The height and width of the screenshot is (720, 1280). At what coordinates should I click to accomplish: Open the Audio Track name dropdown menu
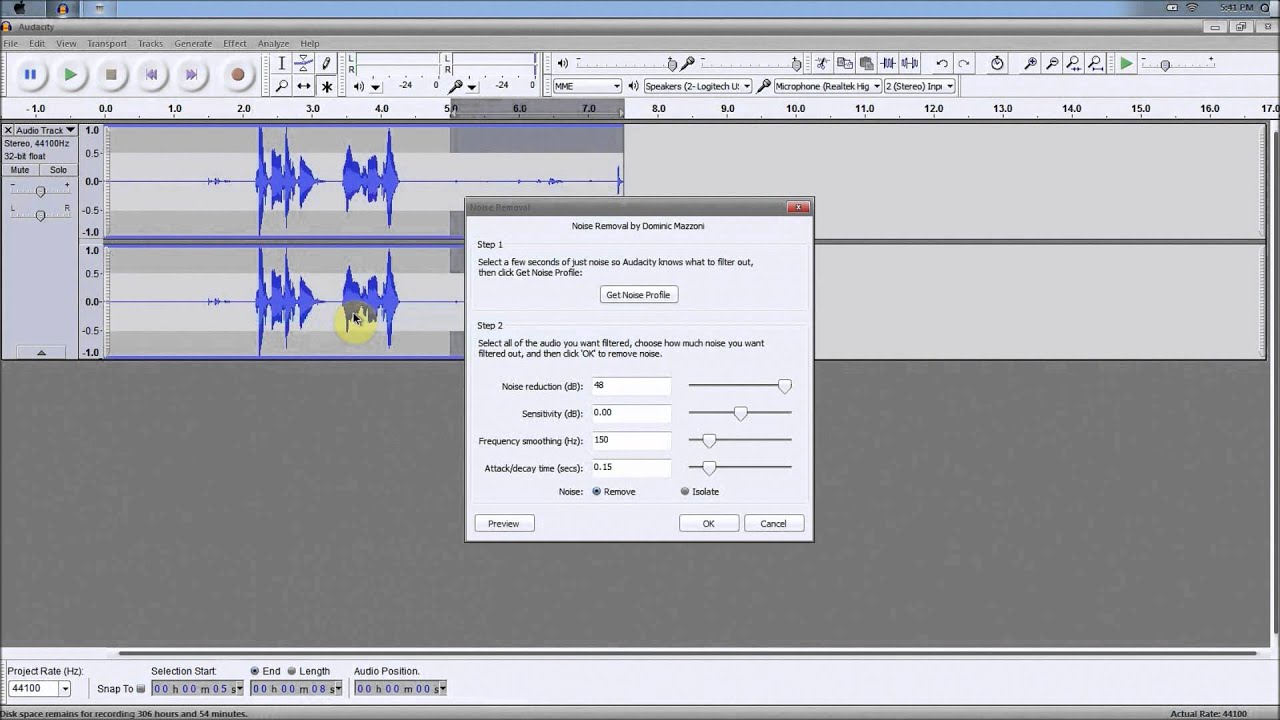[46, 130]
